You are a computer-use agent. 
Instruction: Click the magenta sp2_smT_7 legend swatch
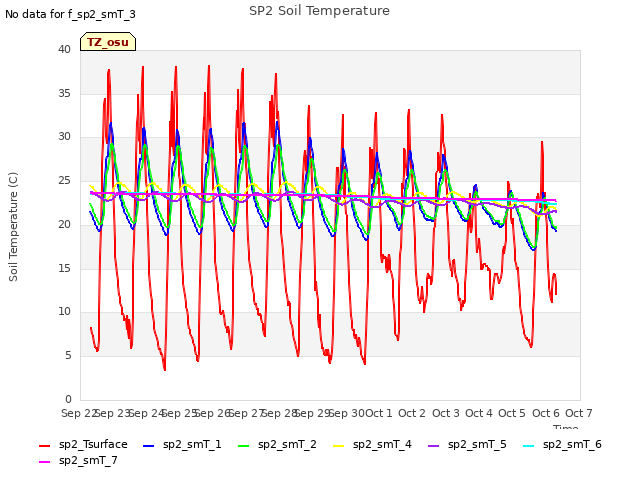click(x=44, y=462)
